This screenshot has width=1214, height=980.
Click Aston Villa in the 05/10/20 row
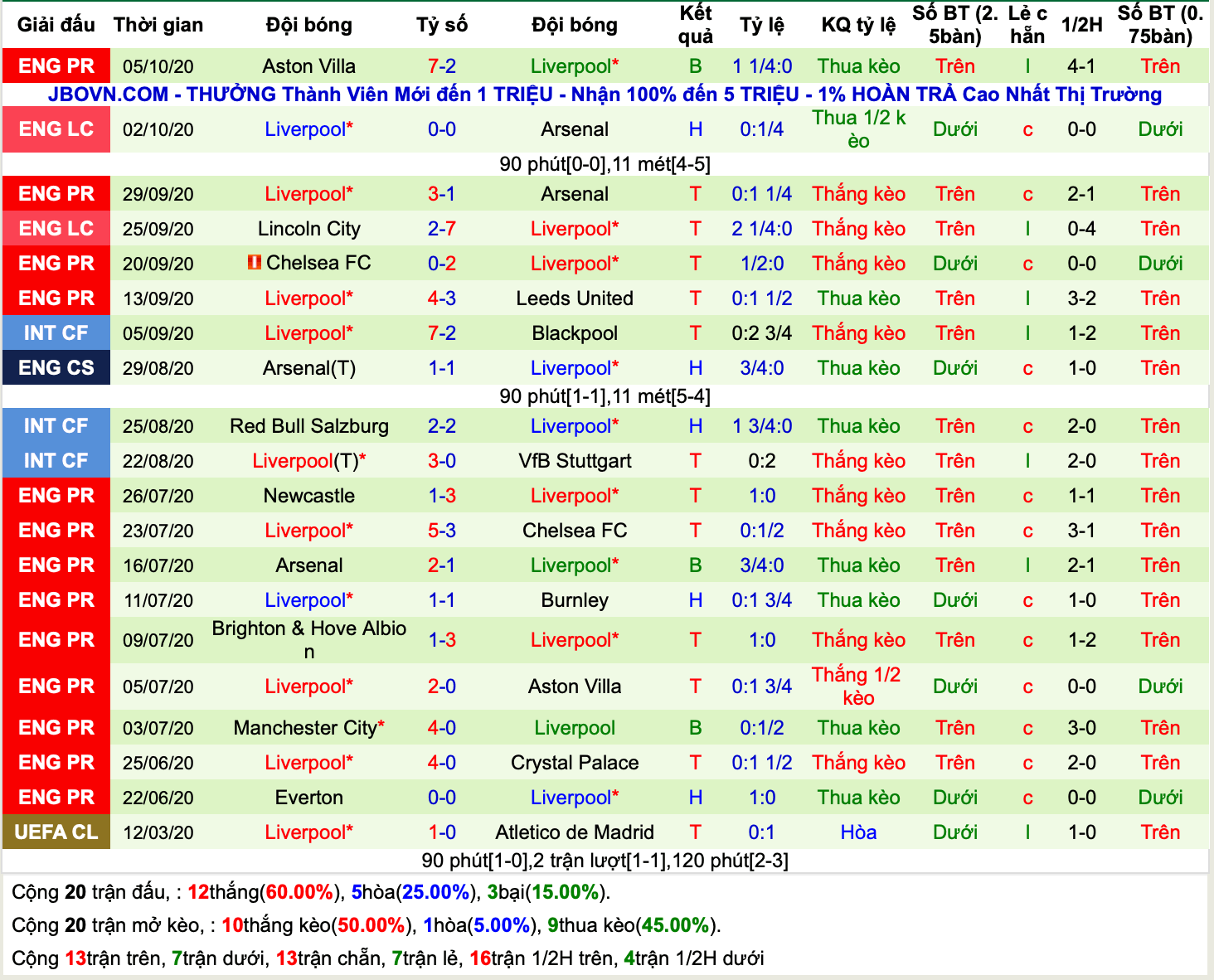pos(309,66)
